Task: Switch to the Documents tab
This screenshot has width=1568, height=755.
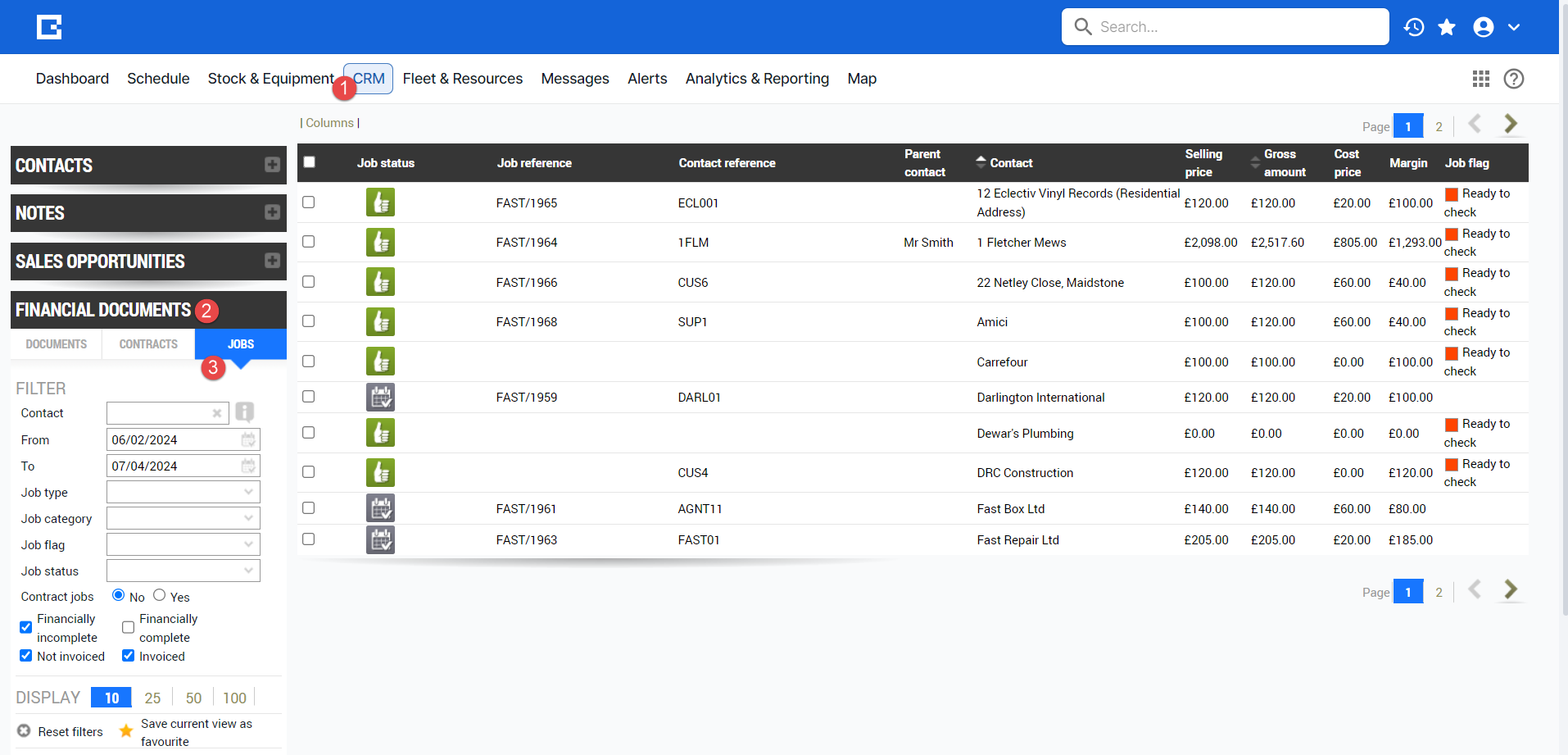Action: coord(57,344)
